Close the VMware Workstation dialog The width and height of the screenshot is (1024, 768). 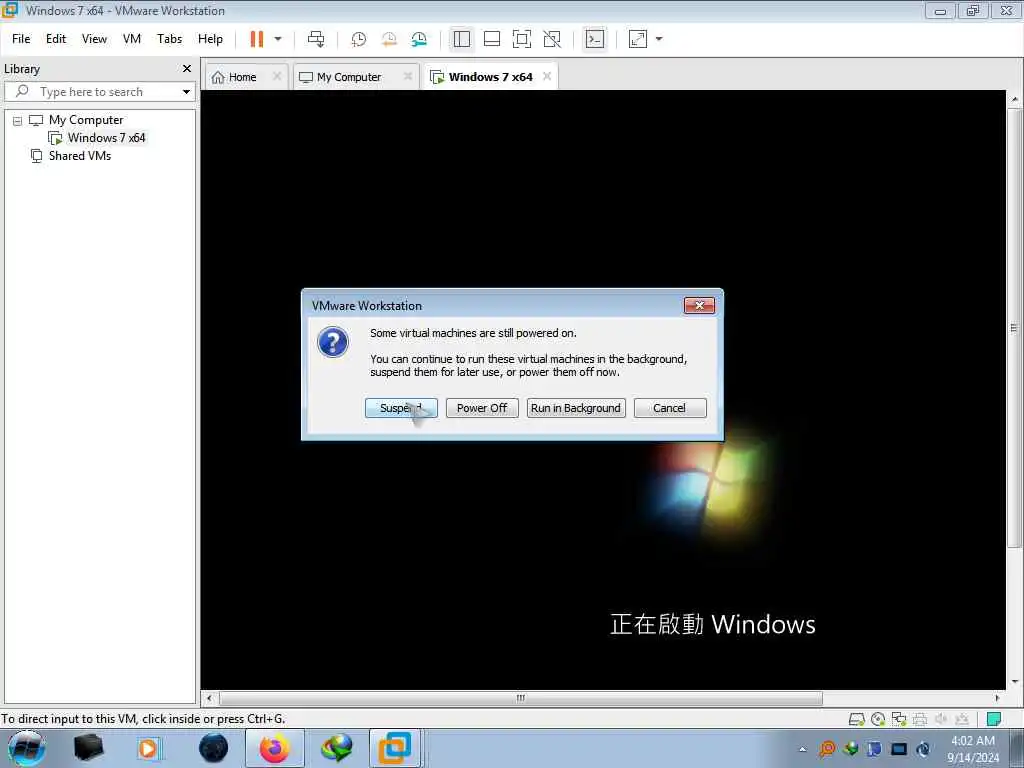pyautogui.click(x=699, y=306)
